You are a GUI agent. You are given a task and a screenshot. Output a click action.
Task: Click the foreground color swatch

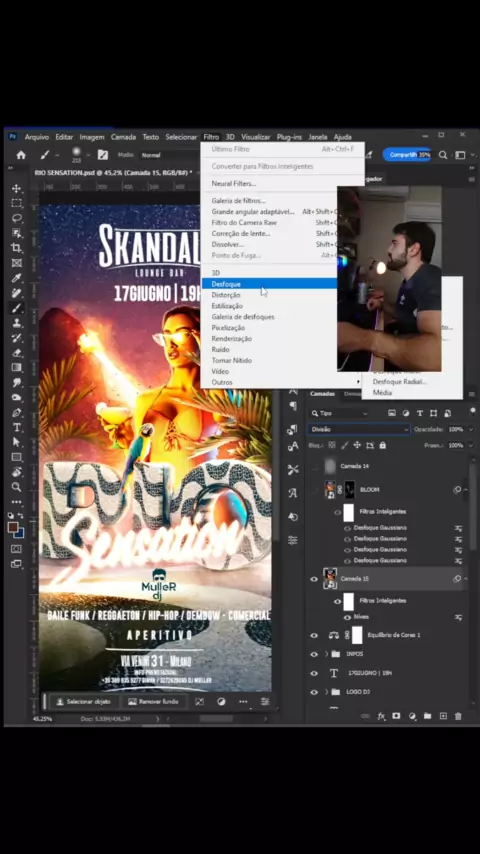(13, 527)
